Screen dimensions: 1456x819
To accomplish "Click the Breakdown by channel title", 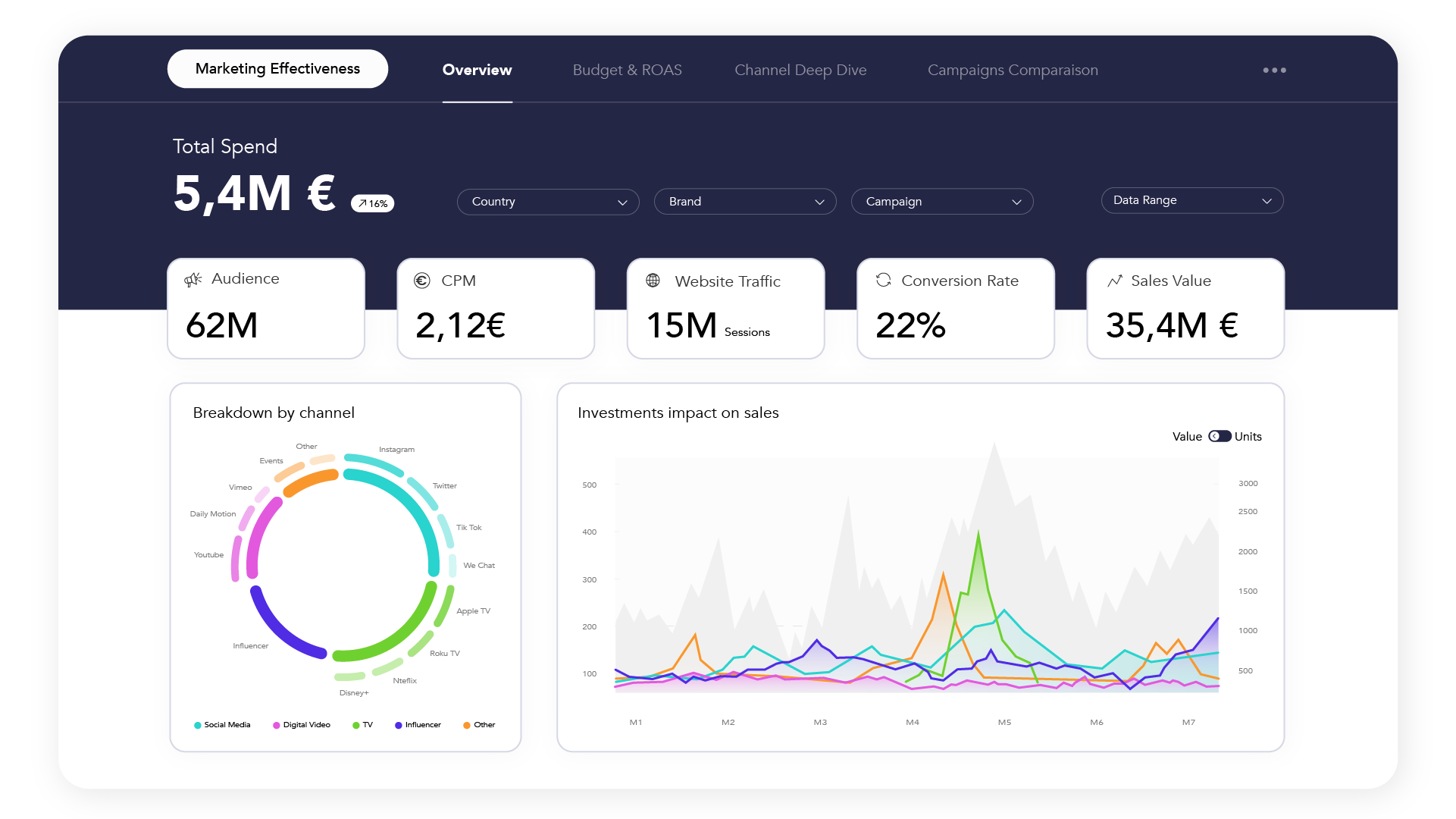I will click(x=274, y=413).
